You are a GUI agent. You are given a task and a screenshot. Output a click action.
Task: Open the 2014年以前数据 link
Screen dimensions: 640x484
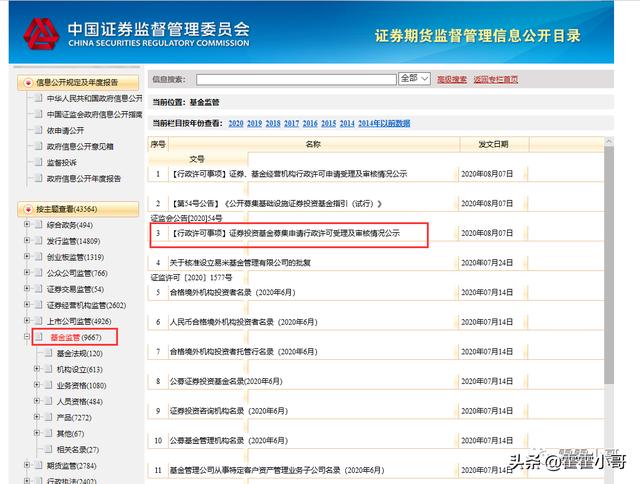click(x=384, y=123)
